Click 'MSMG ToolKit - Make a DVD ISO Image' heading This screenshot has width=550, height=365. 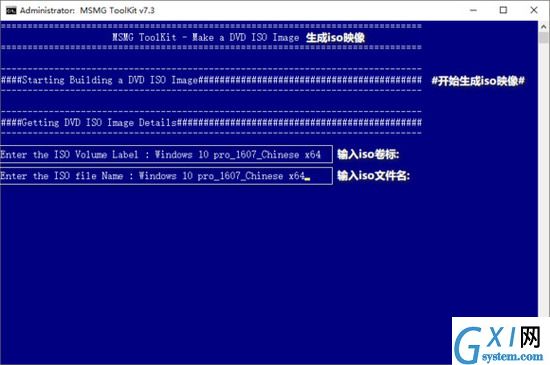click(x=206, y=37)
